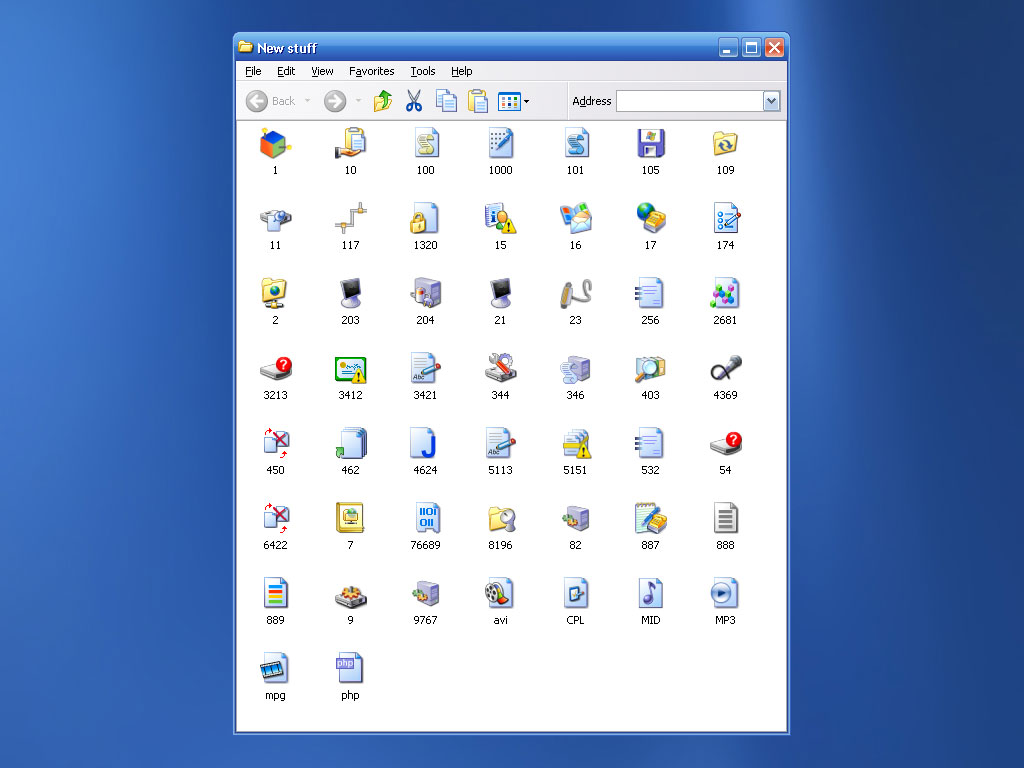Select the MID music note file icon
The width and height of the screenshot is (1024, 768).
pyautogui.click(x=650, y=594)
